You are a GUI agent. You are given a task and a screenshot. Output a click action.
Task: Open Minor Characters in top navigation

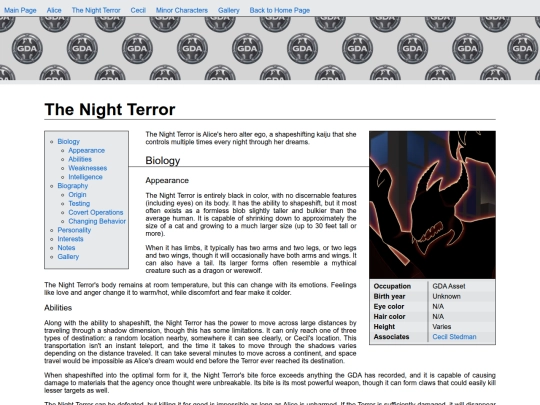(x=182, y=10)
